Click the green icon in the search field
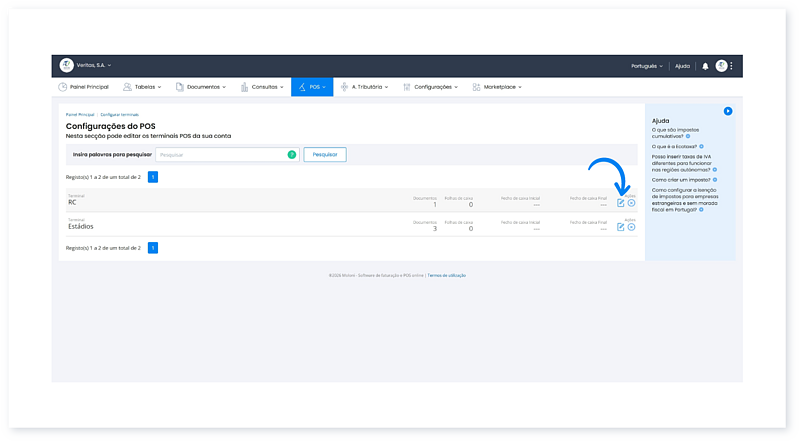The image size is (800, 442). click(292, 155)
